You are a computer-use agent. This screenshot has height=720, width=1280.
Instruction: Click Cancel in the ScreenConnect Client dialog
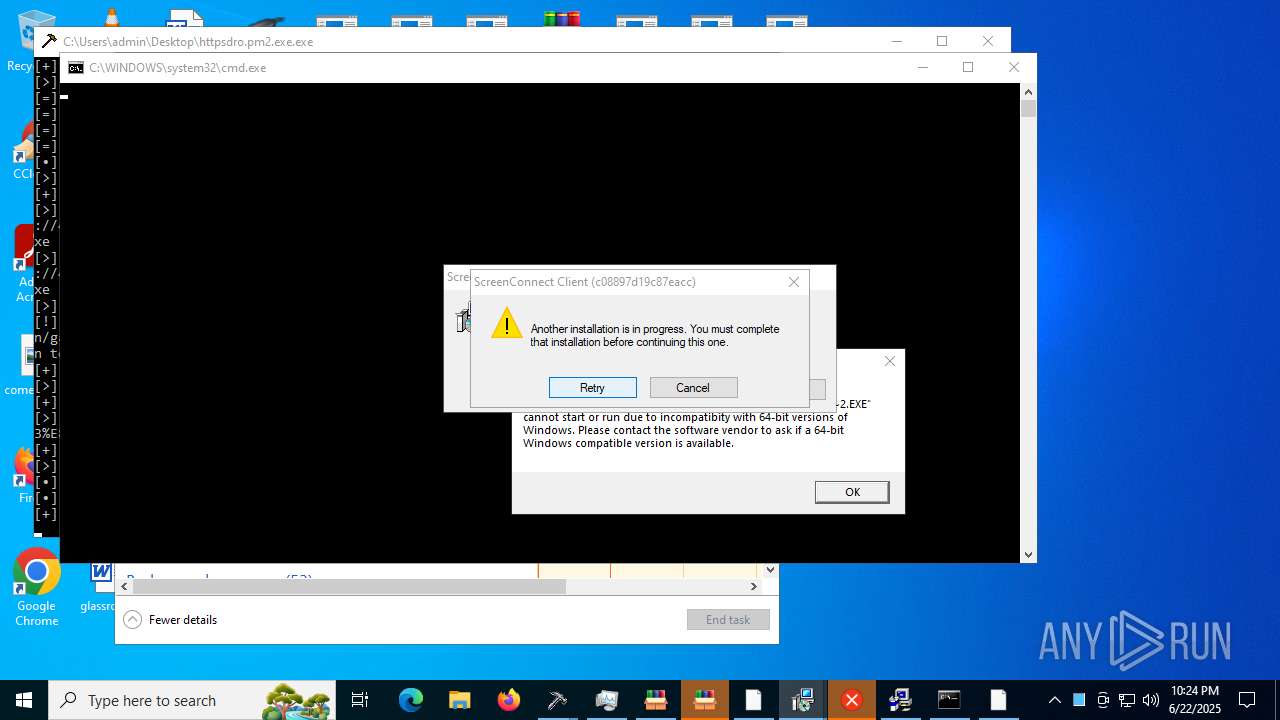tap(693, 387)
